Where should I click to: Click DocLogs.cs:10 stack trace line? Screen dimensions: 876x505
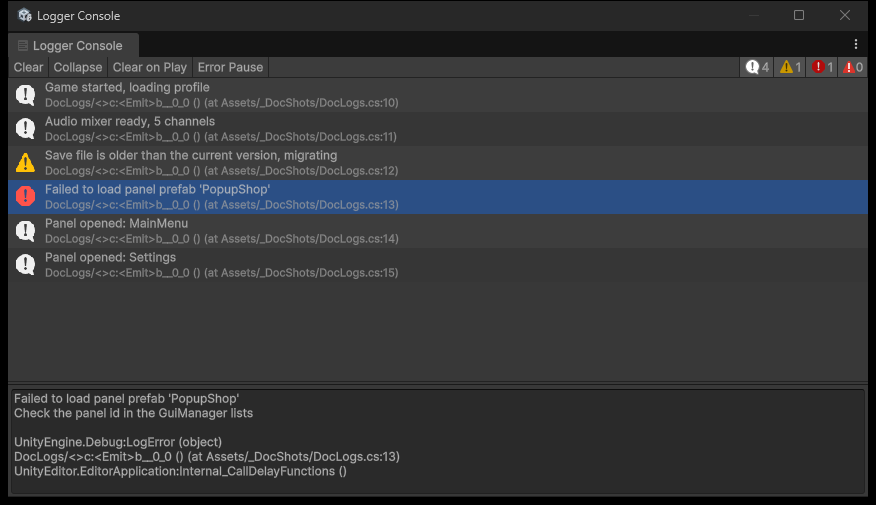pos(222,103)
